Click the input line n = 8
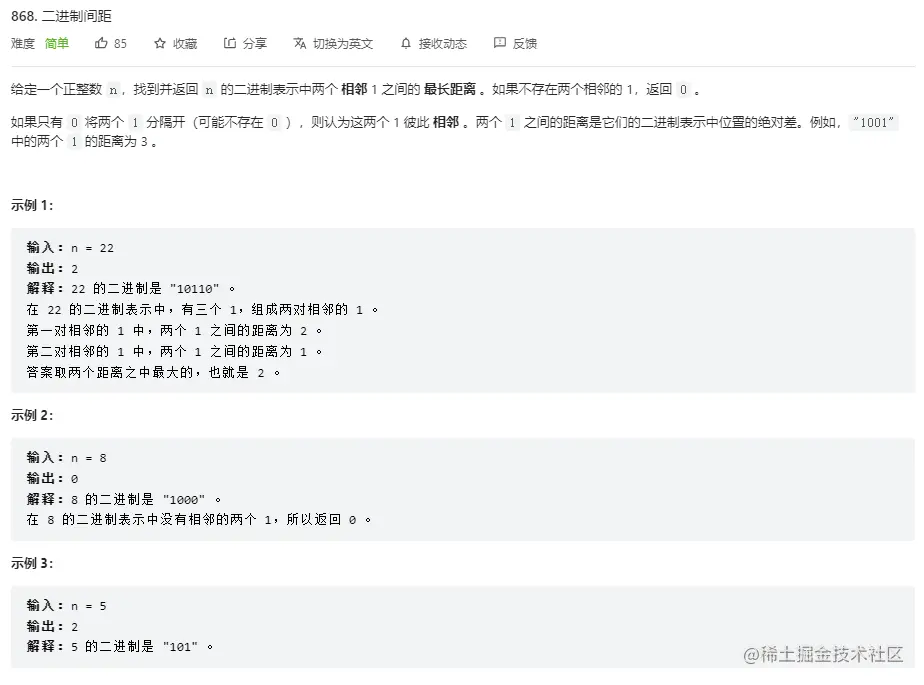924x685 pixels. (x=67, y=457)
